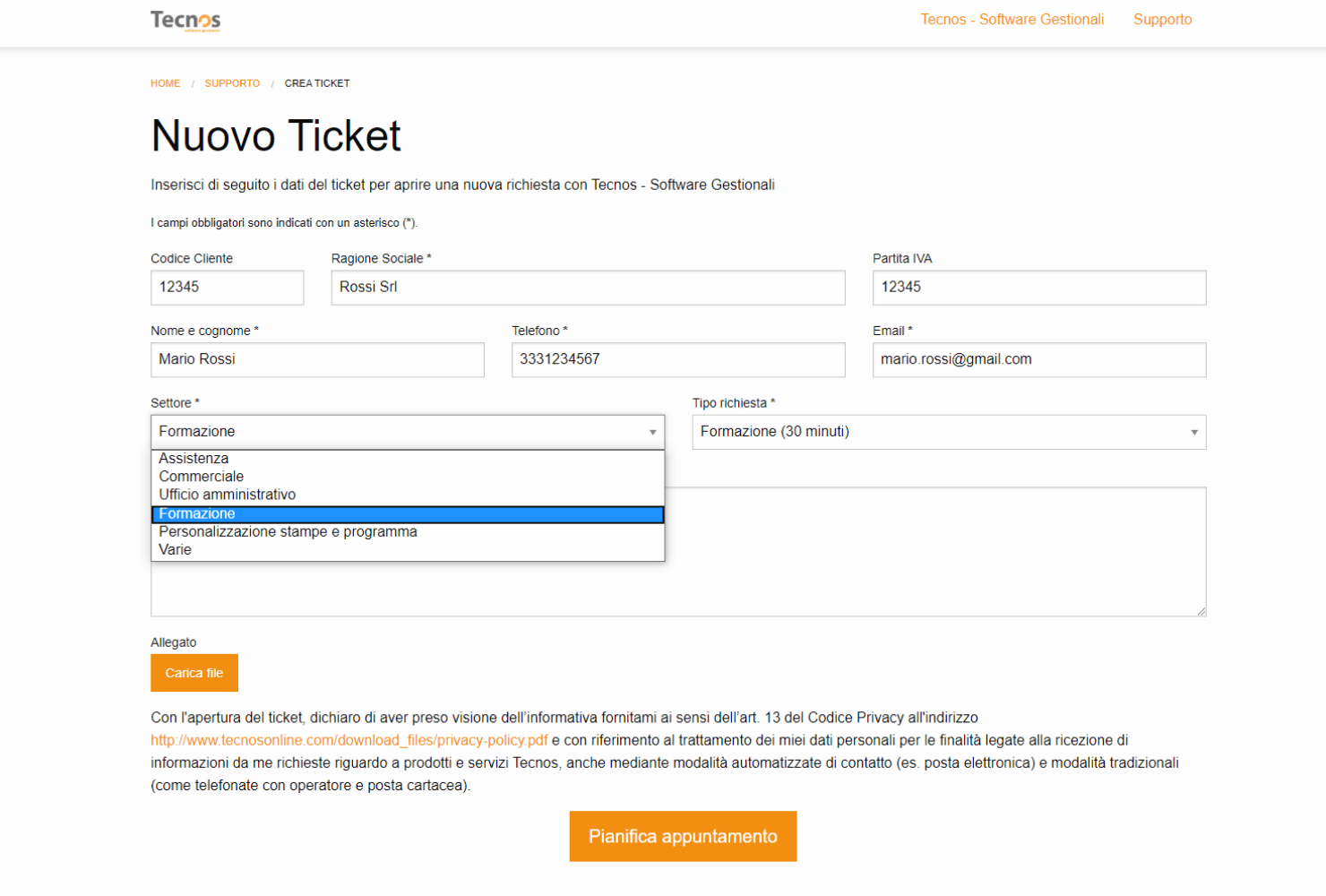Collapse the Settore dropdown
The width and height of the screenshot is (1326, 896).
click(408, 432)
